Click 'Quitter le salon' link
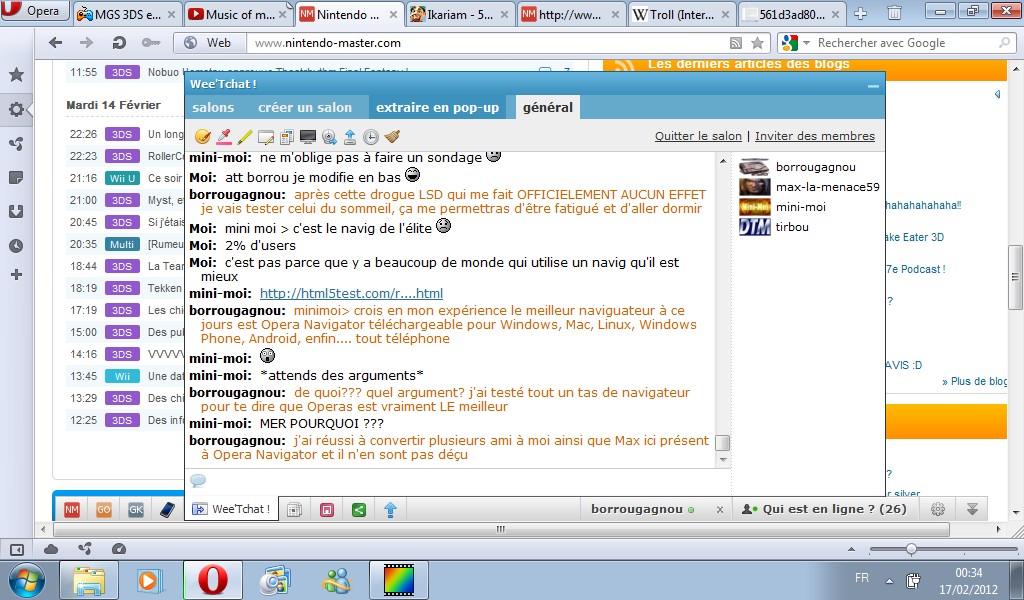 coord(698,136)
